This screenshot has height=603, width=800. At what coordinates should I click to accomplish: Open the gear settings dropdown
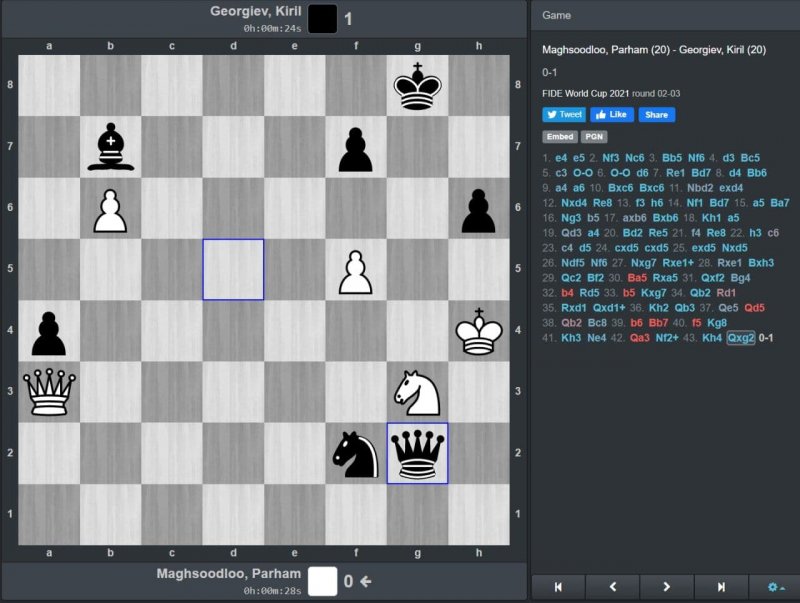click(775, 587)
